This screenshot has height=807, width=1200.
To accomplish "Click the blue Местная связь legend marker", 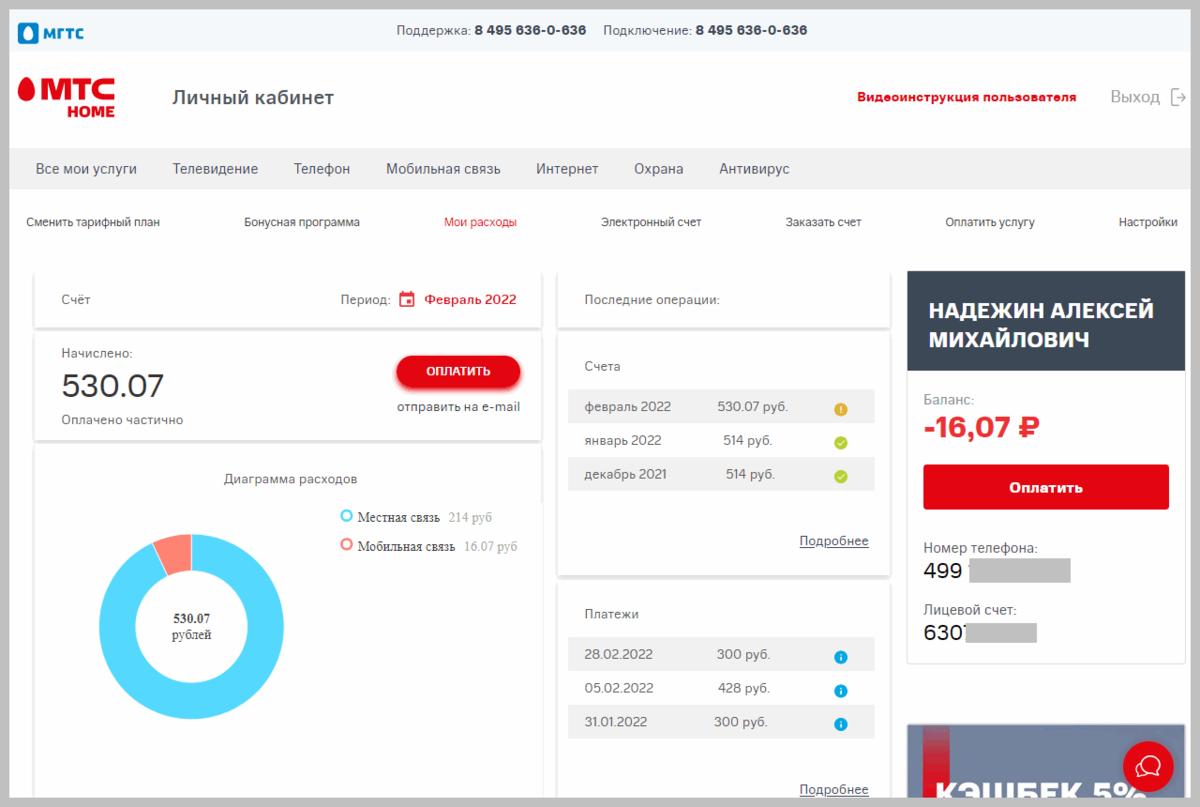I will pos(347,516).
